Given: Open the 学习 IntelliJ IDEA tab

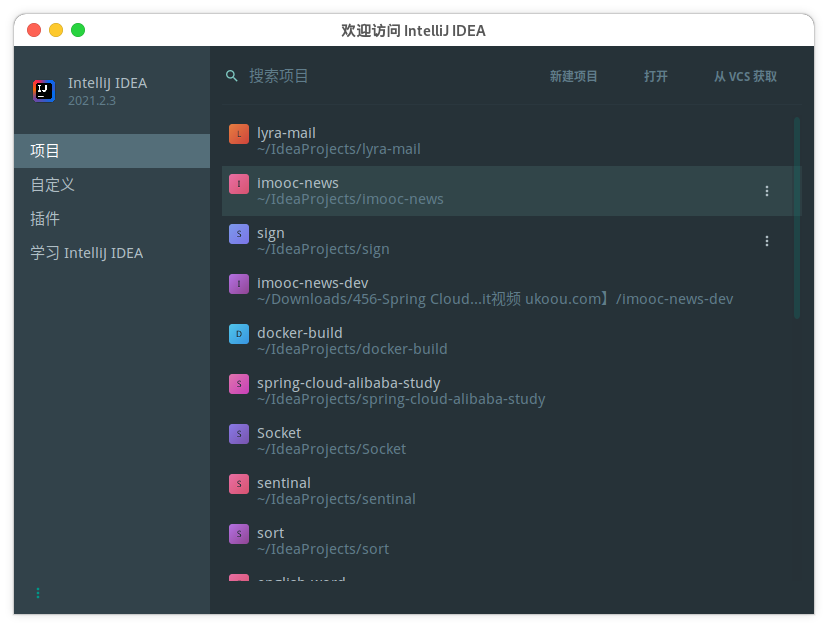Looking at the screenshot, I should [112, 253].
